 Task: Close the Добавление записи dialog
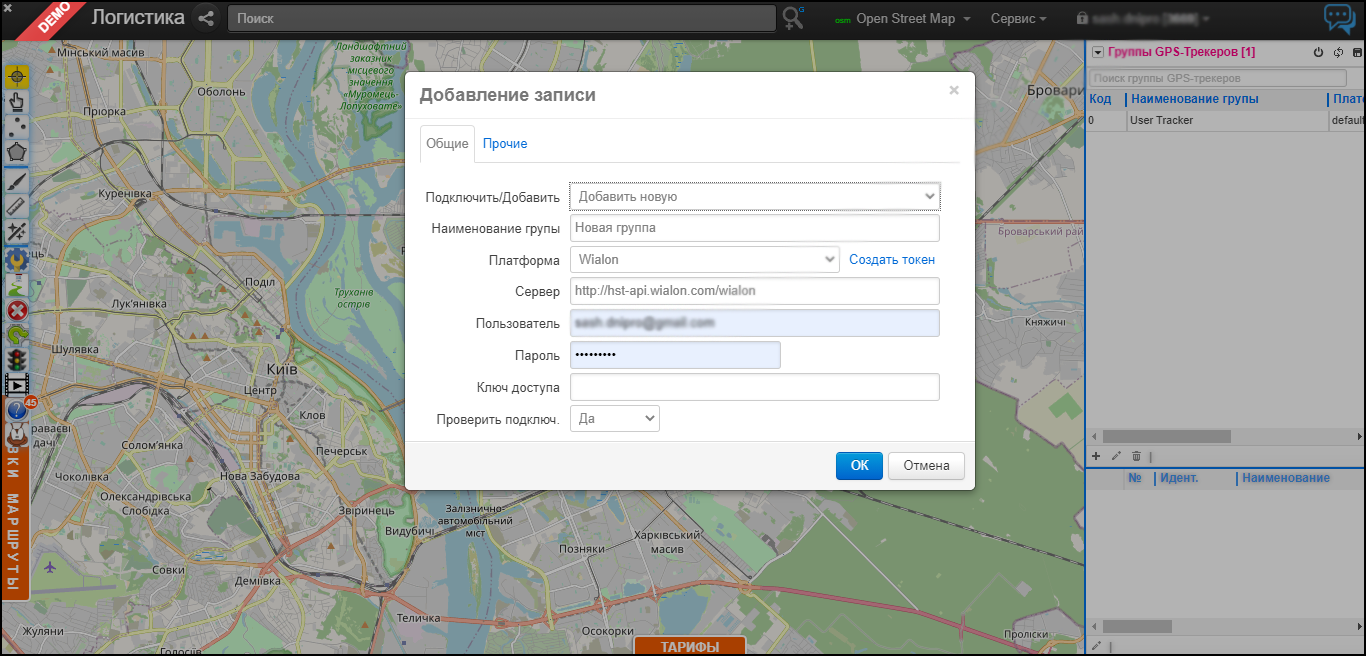pyautogui.click(x=954, y=90)
